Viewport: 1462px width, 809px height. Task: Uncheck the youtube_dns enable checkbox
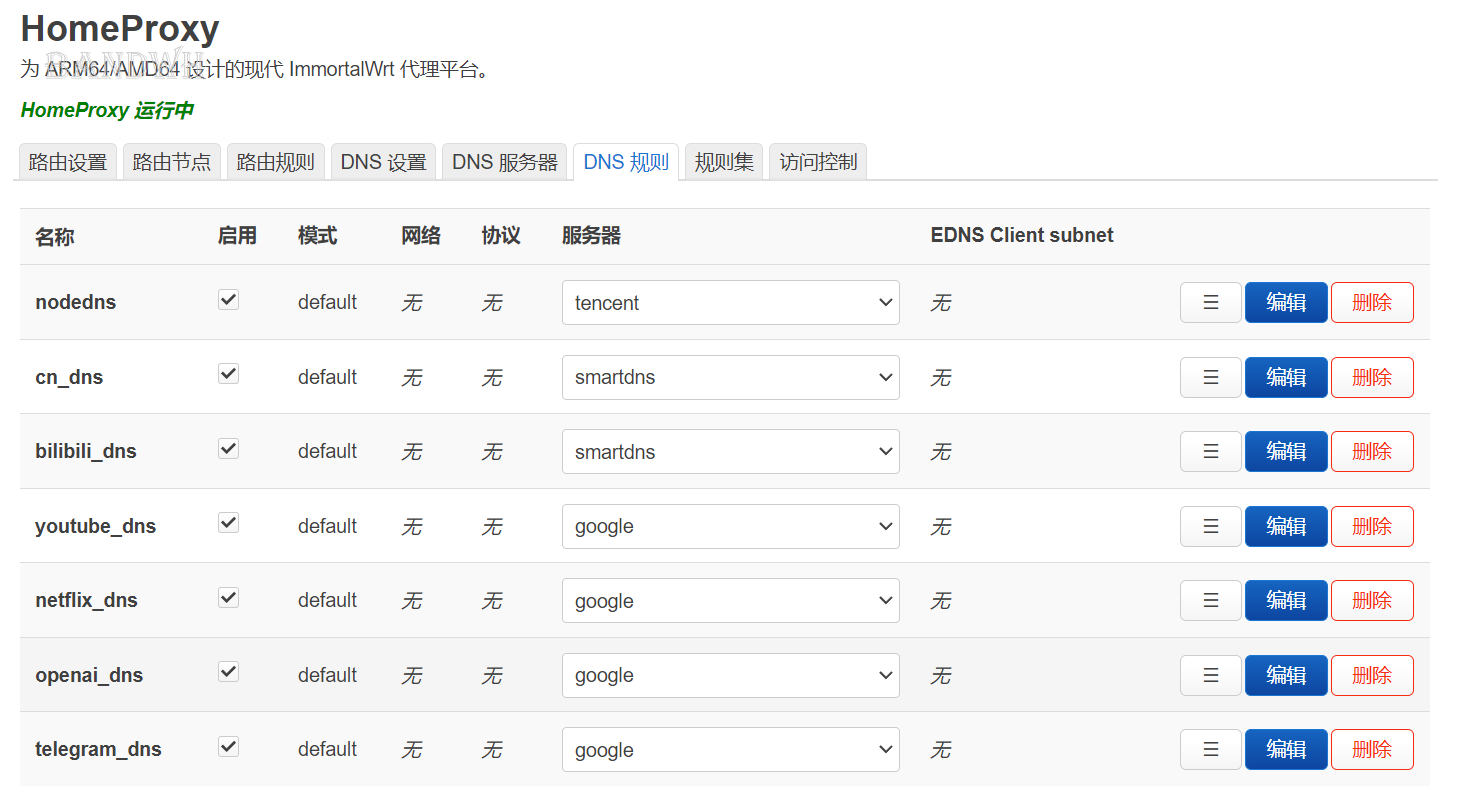coord(229,523)
